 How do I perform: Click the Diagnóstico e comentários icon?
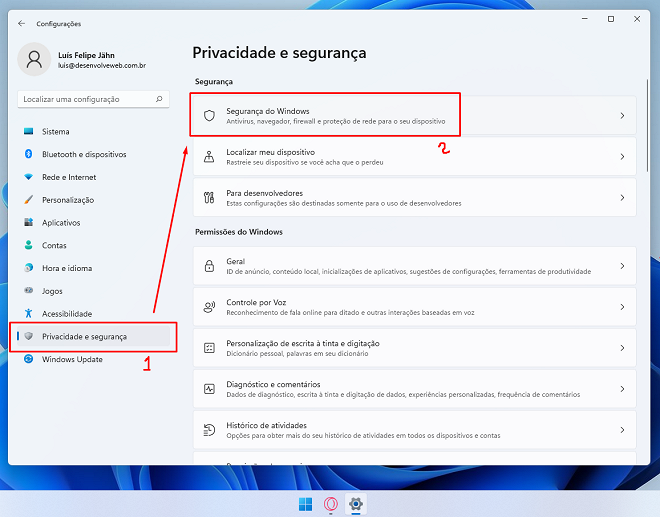coord(209,389)
